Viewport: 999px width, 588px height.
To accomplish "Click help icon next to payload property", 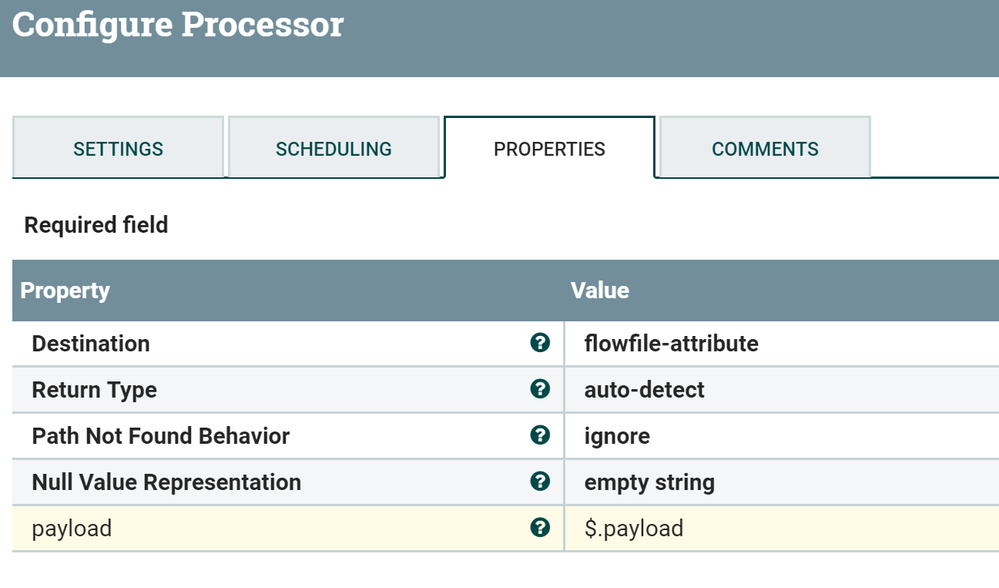I will pos(540,527).
